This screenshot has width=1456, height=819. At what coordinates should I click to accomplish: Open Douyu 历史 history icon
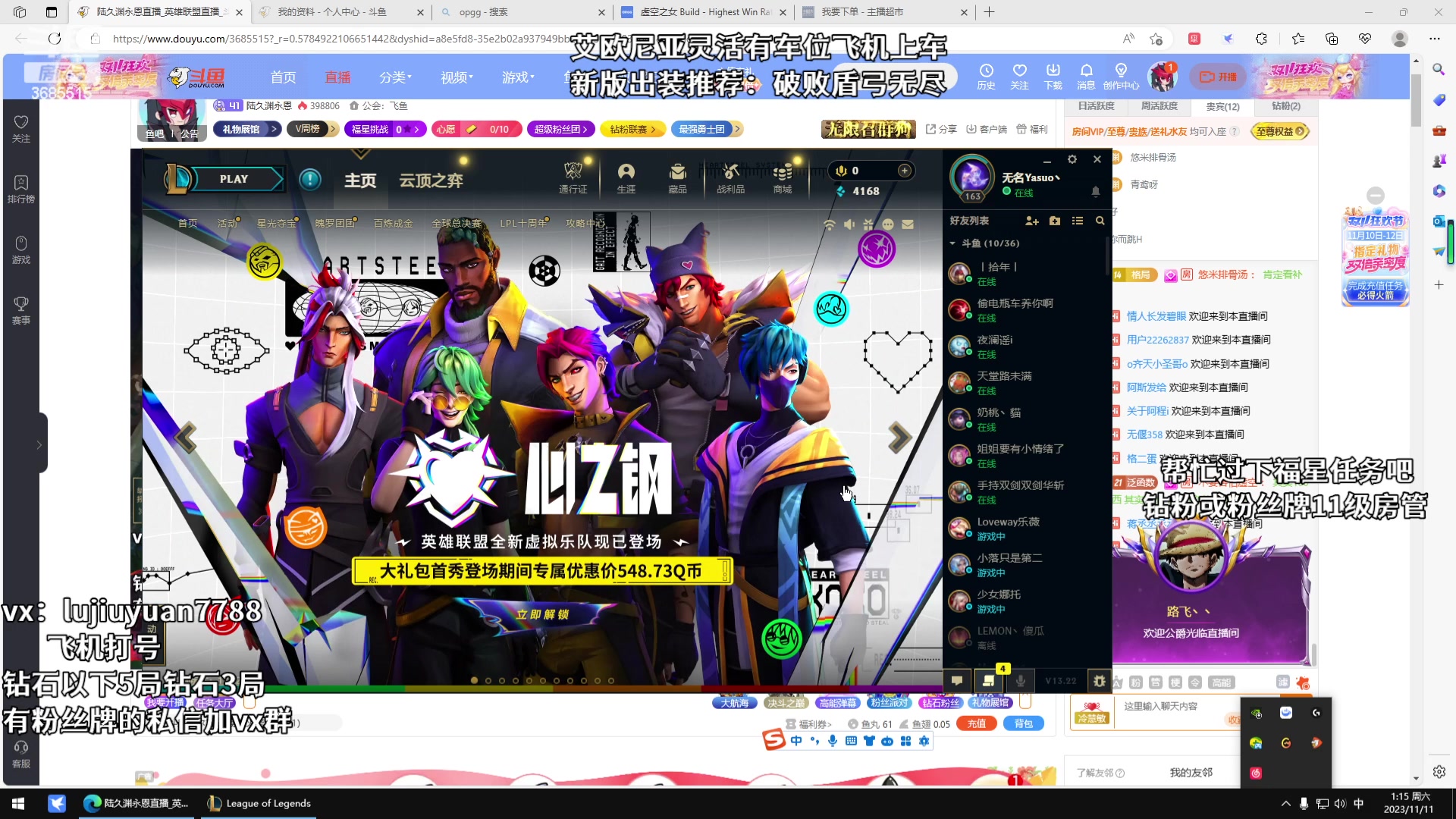986,77
